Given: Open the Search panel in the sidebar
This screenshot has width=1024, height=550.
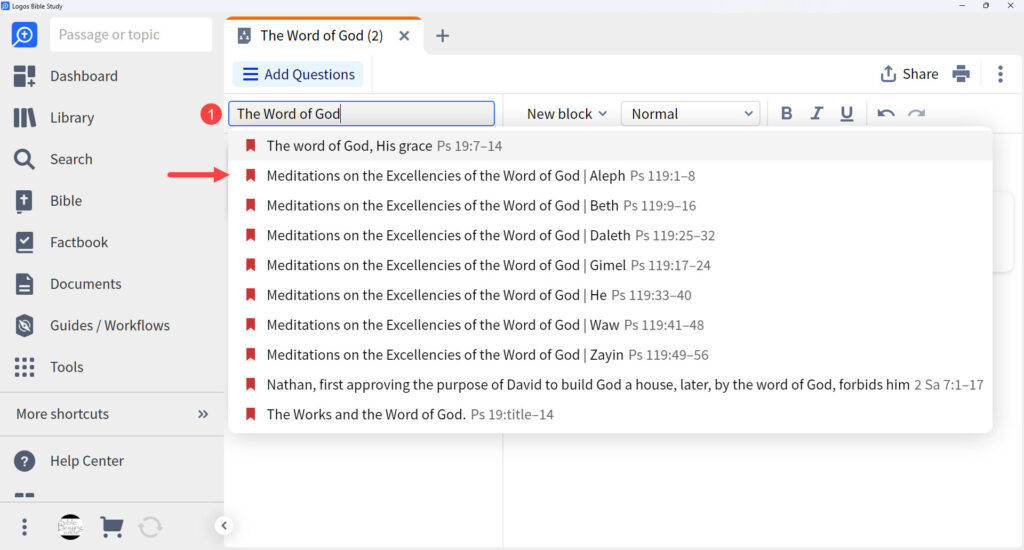Looking at the screenshot, I should (x=53, y=159).
